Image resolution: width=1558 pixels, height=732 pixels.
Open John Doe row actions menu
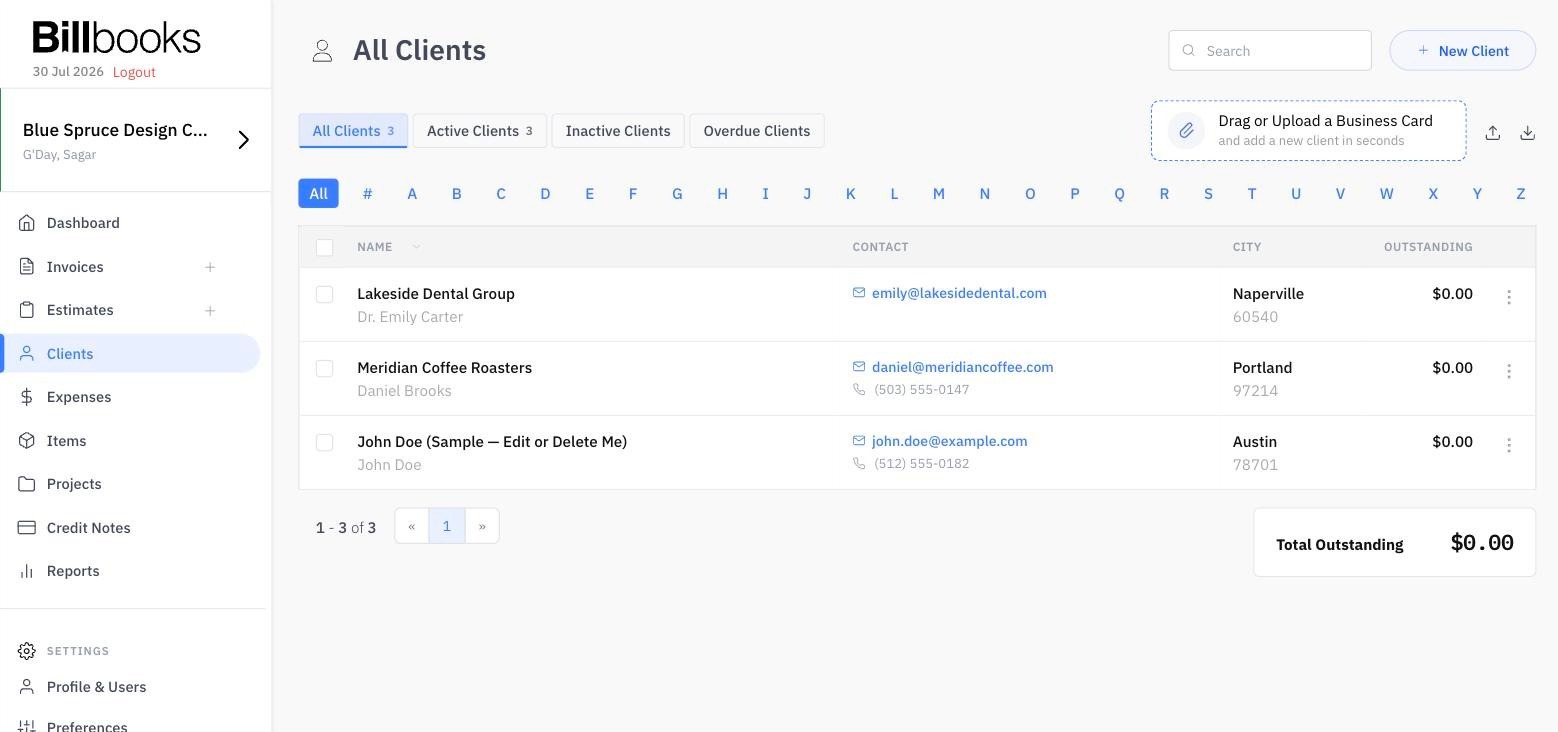pos(1509,445)
